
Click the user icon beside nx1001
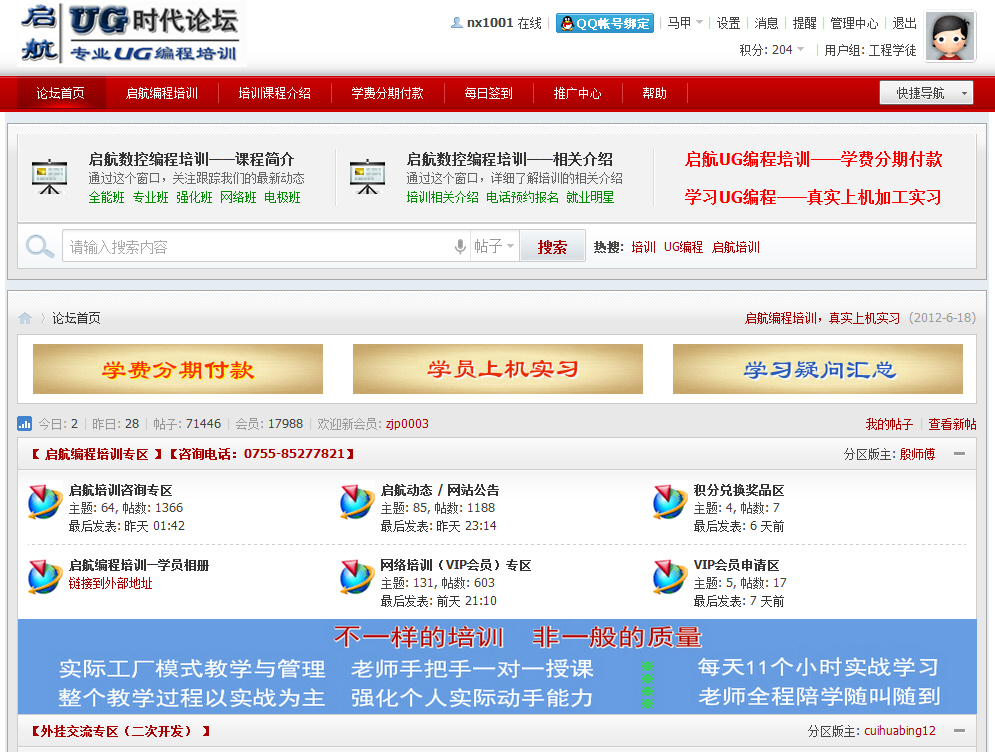coord(456,23)
